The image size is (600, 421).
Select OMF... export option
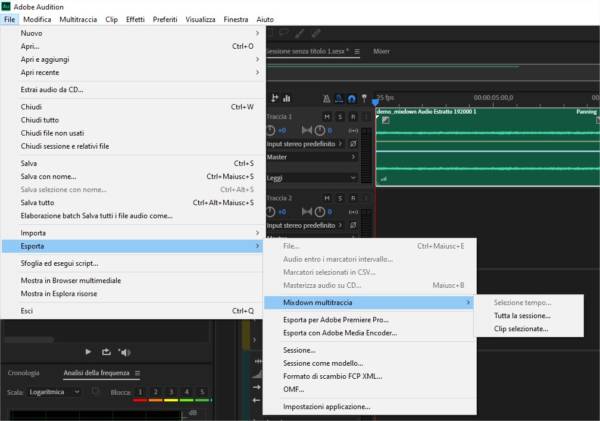tap(369, 389)
